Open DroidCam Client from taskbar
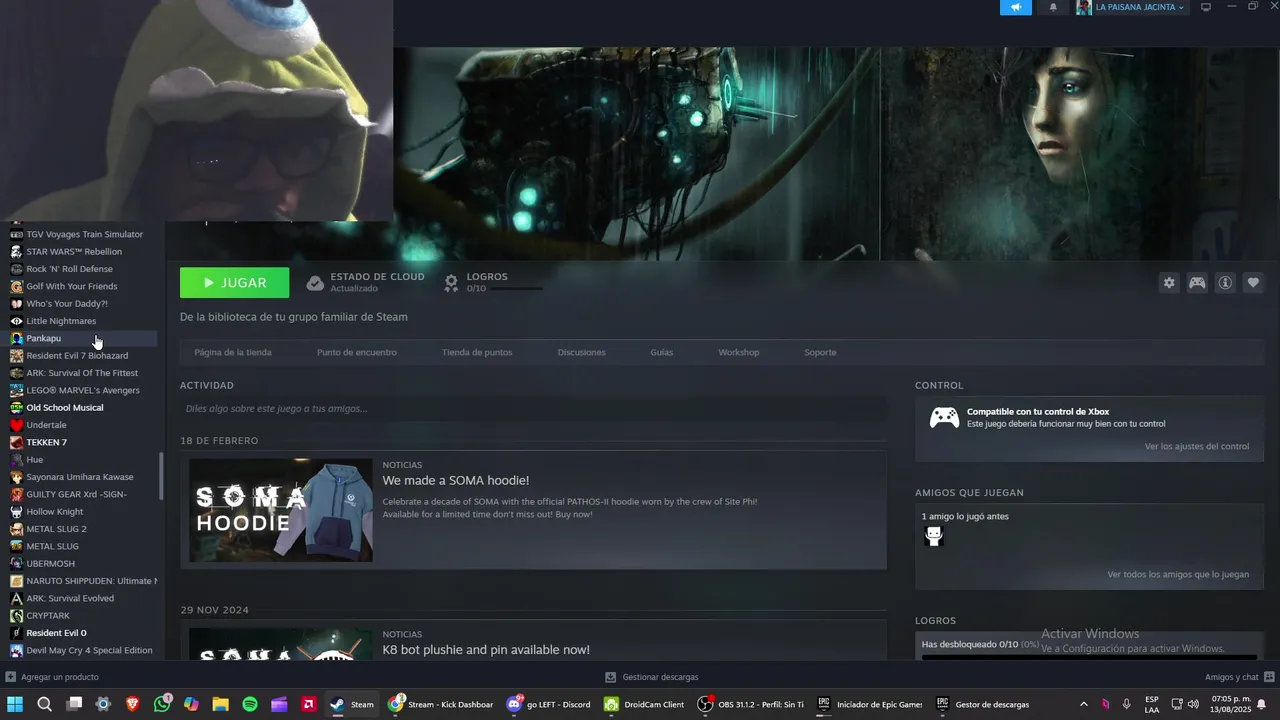The height and width of the screenshot is (720, 1280). tap(644, 704)
